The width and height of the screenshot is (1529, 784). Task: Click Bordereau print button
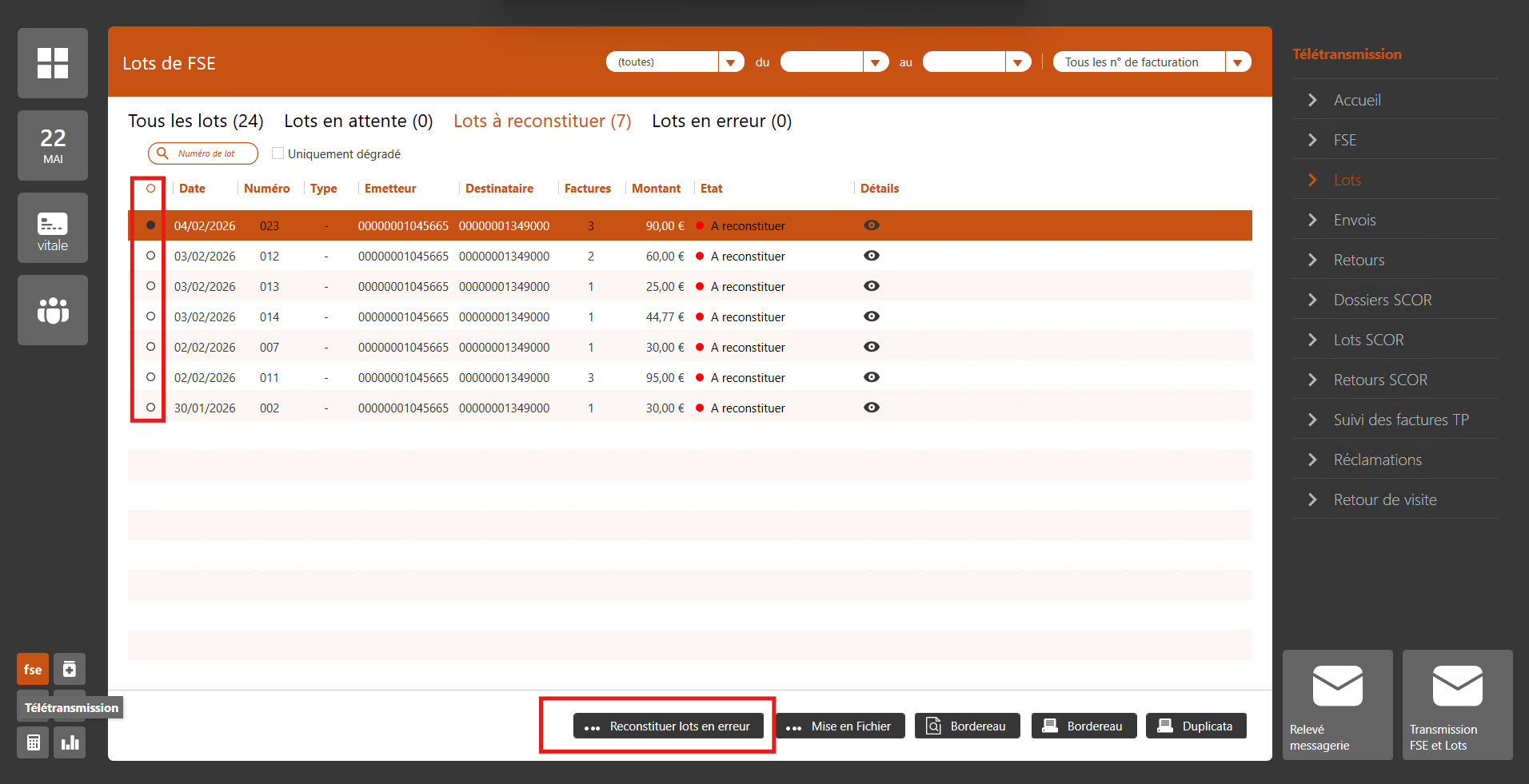(x=1084, y=726)
